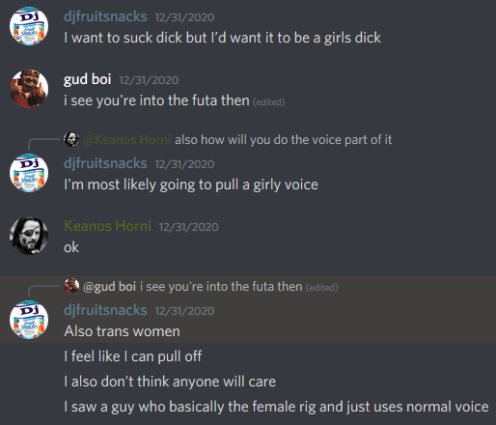Click djfruitsnacks avatar beside "Also trans women"
Viewport: 496px width, 425px height.
29,320
